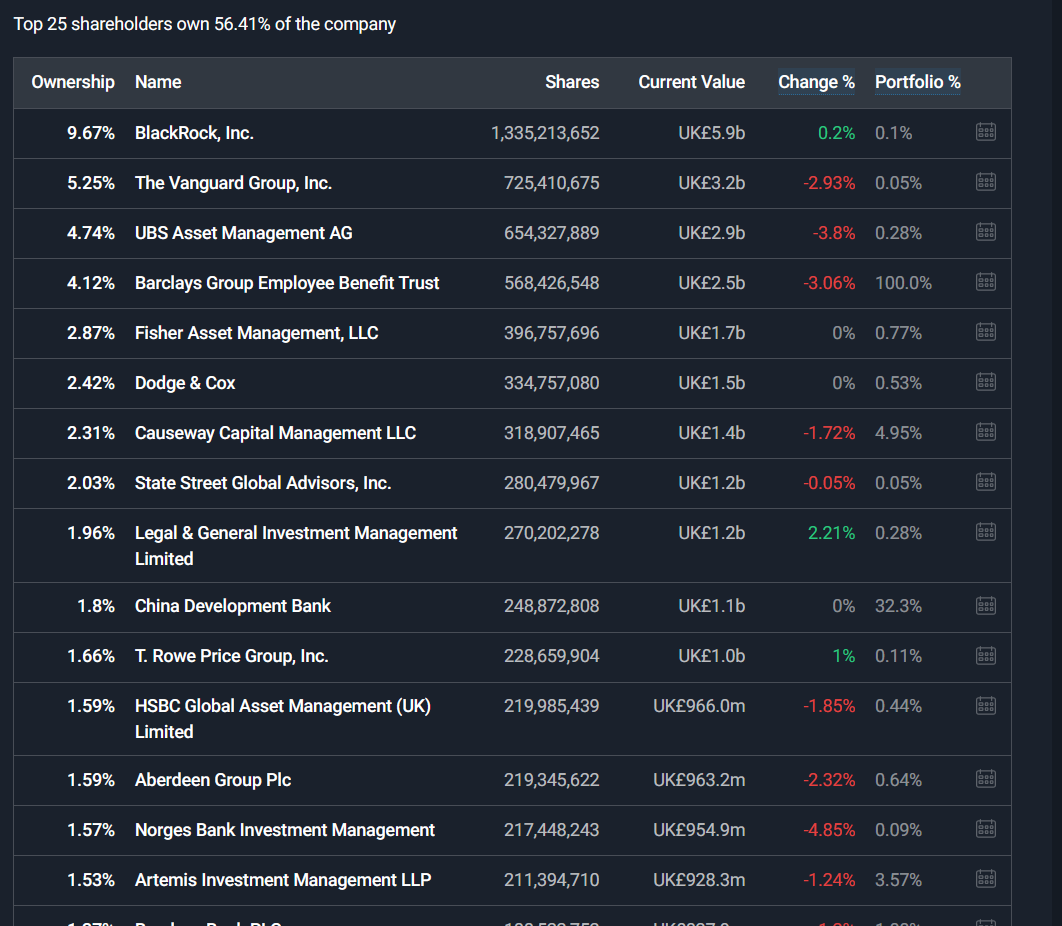Open calendar icon for China Development Bank
The image size is (1062, 926).
pyautogui.click(x=985, y=605)
